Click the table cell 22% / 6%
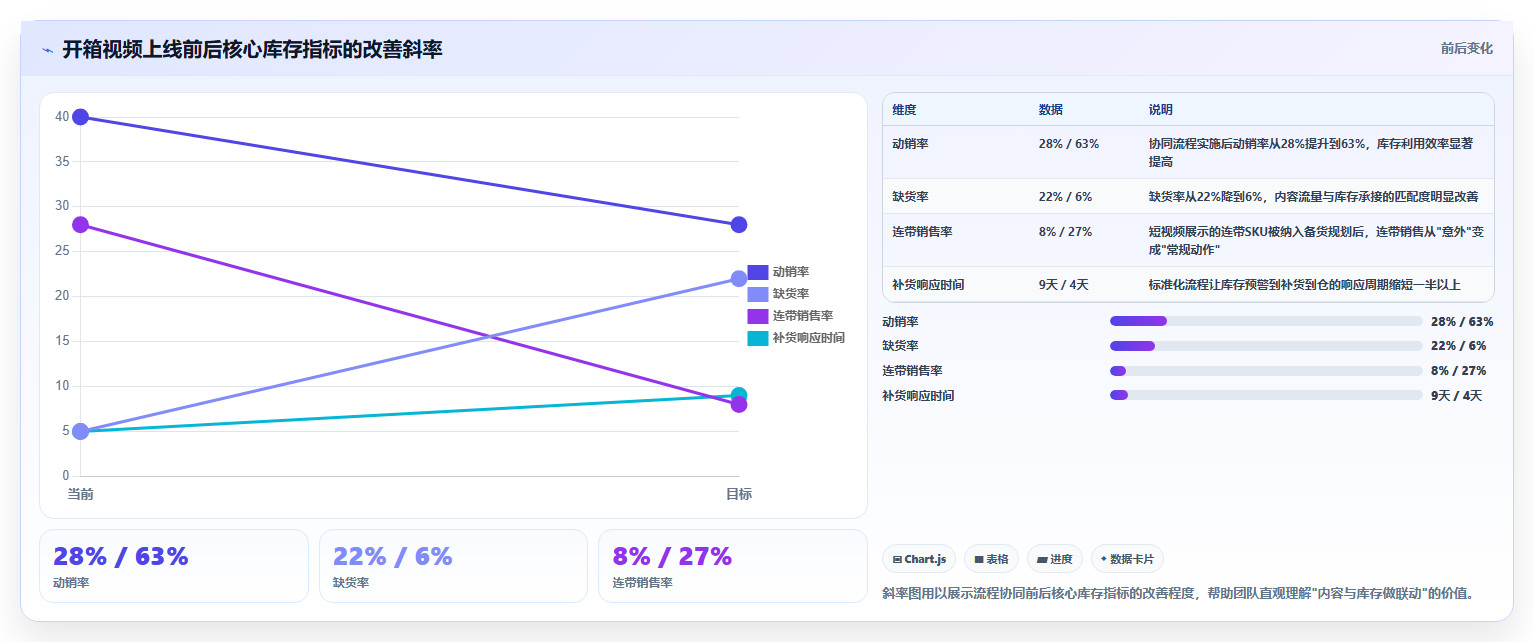Screen dimensions: 1534x642 coord(1084,196)
